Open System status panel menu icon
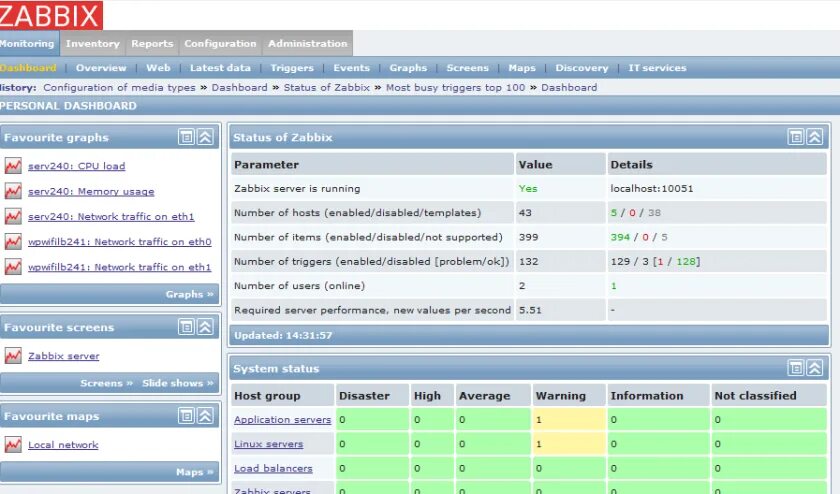This screenshot has width=840, height=494. click(x=796, y=368)
